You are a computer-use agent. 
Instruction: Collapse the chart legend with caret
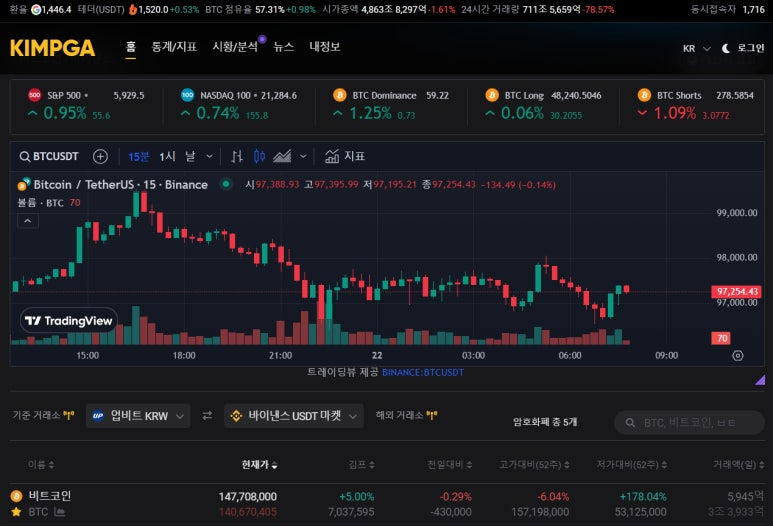[x=28, y=221]
